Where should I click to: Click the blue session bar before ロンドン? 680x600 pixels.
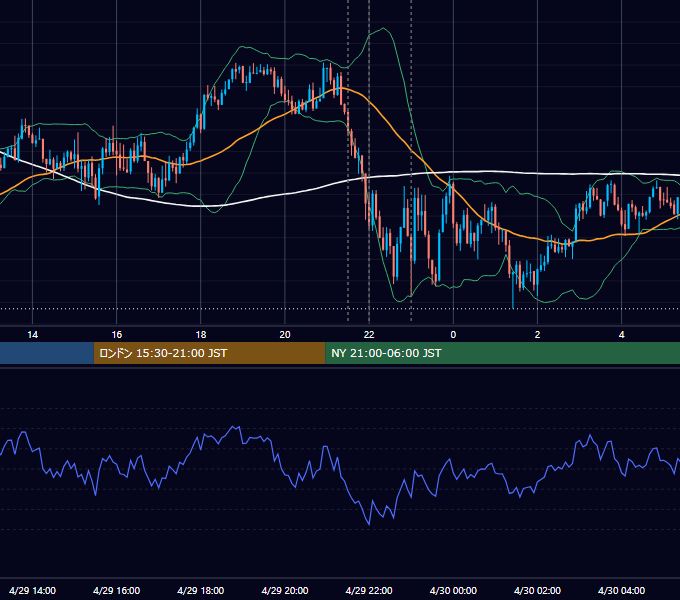click(47, 353)
